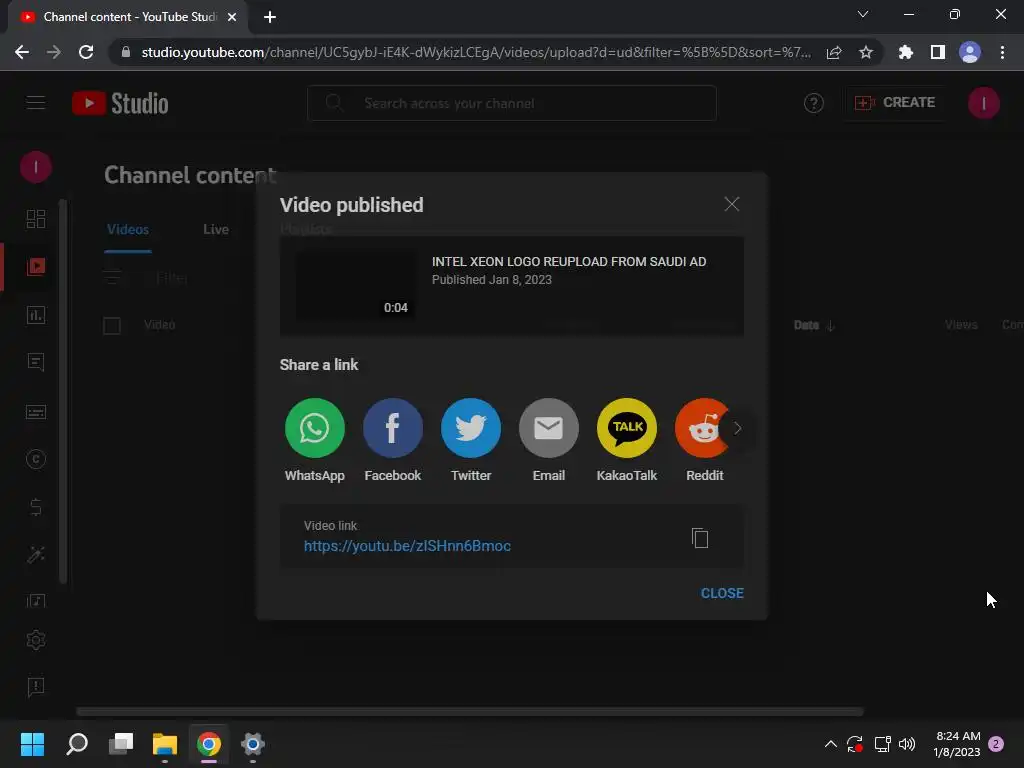Click the browser Back arrow
The height and width of the screenshot is (768, 1024).
click(x=22, y=52)
